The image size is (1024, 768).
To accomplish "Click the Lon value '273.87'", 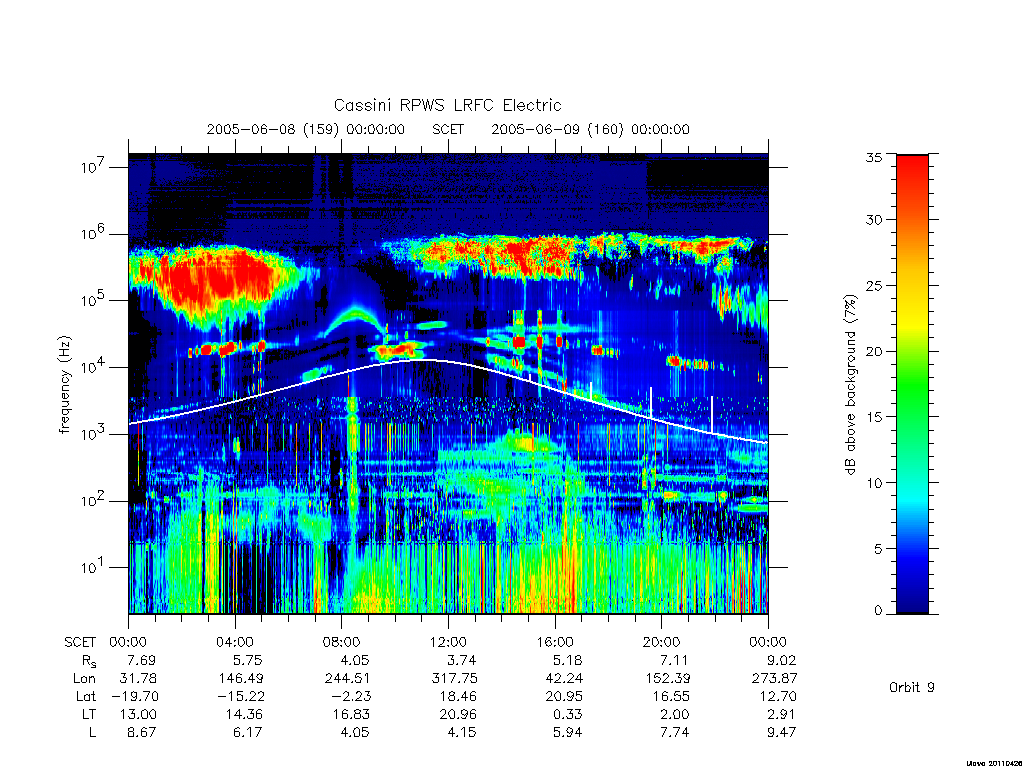I will 774,679.
